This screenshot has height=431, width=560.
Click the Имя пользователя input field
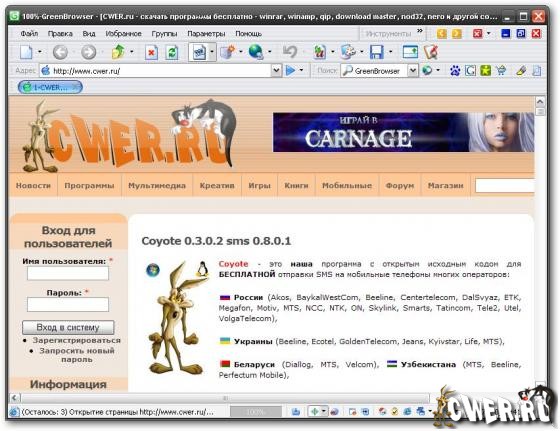pos(68,273)
